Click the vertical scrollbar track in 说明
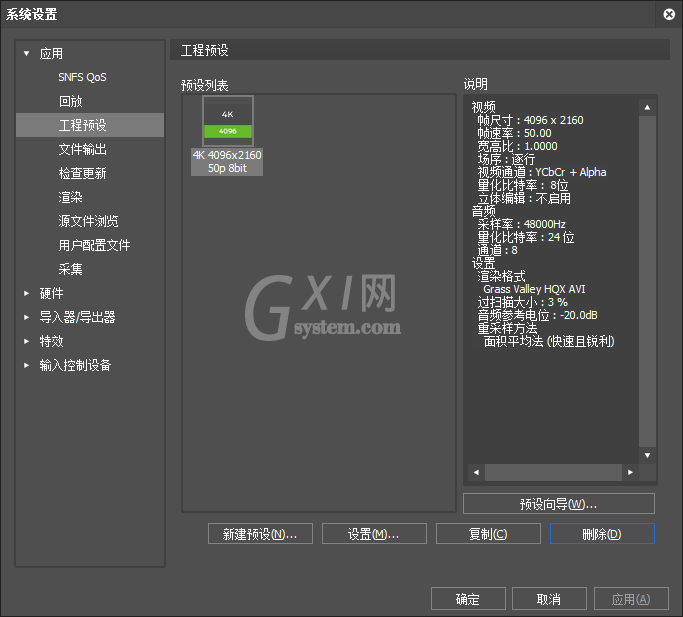683x617 pixels. pos(647,281)
